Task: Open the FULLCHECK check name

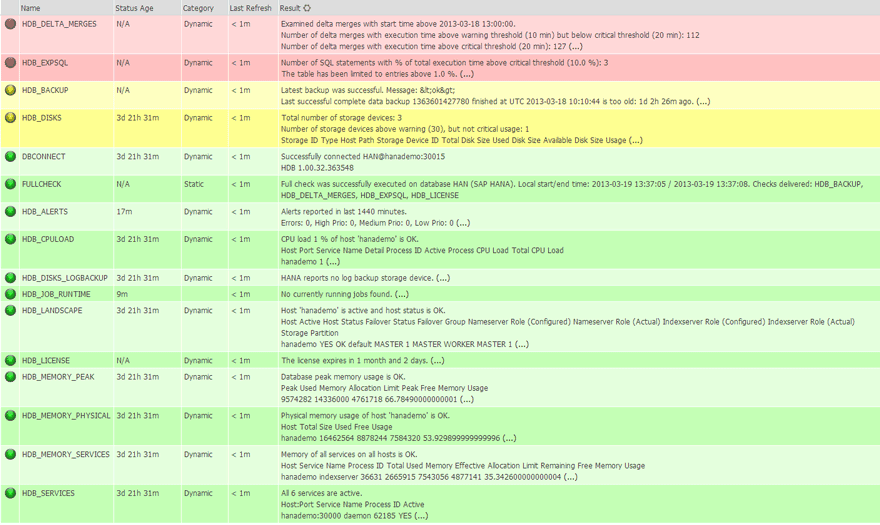Action: tap(43, 184)
